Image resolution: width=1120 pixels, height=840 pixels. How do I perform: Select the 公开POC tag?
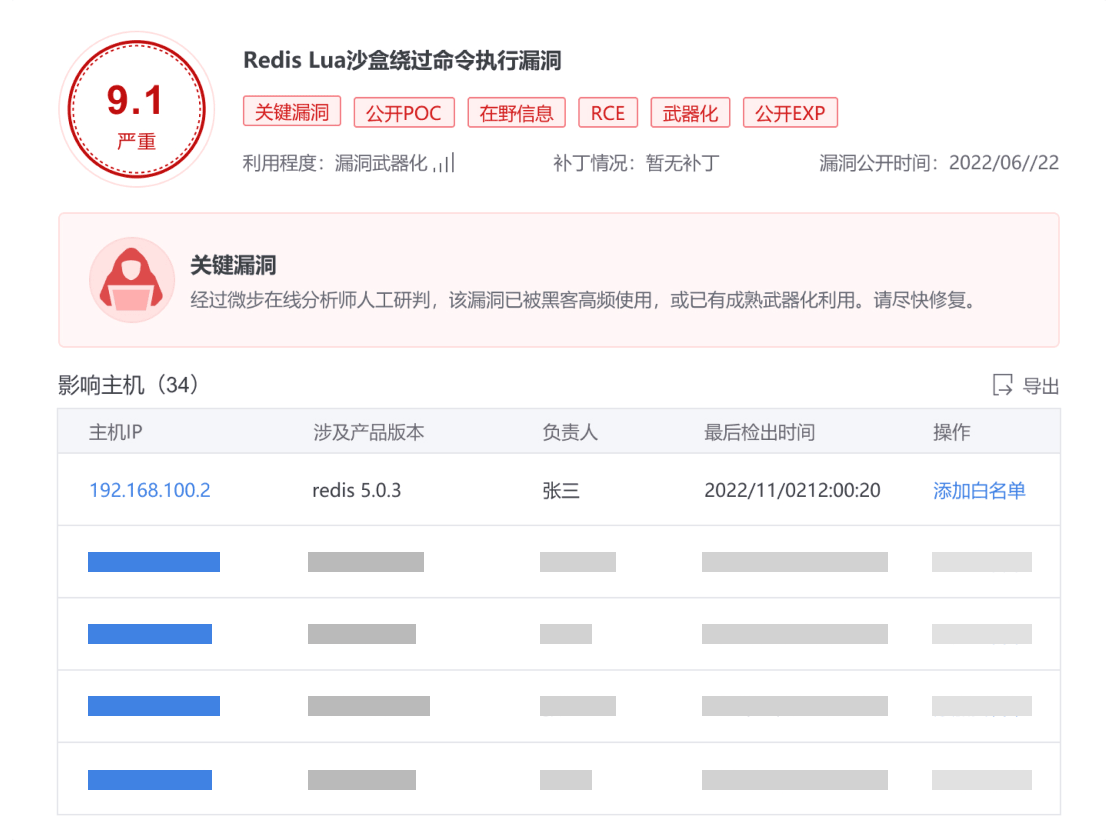pos(404,113)
